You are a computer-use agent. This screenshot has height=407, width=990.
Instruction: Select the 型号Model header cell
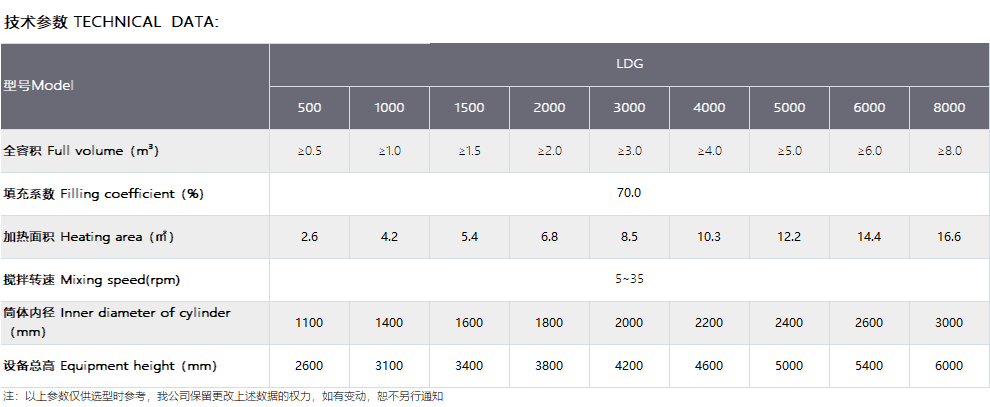pyautogui.click(x=39, y=86)
